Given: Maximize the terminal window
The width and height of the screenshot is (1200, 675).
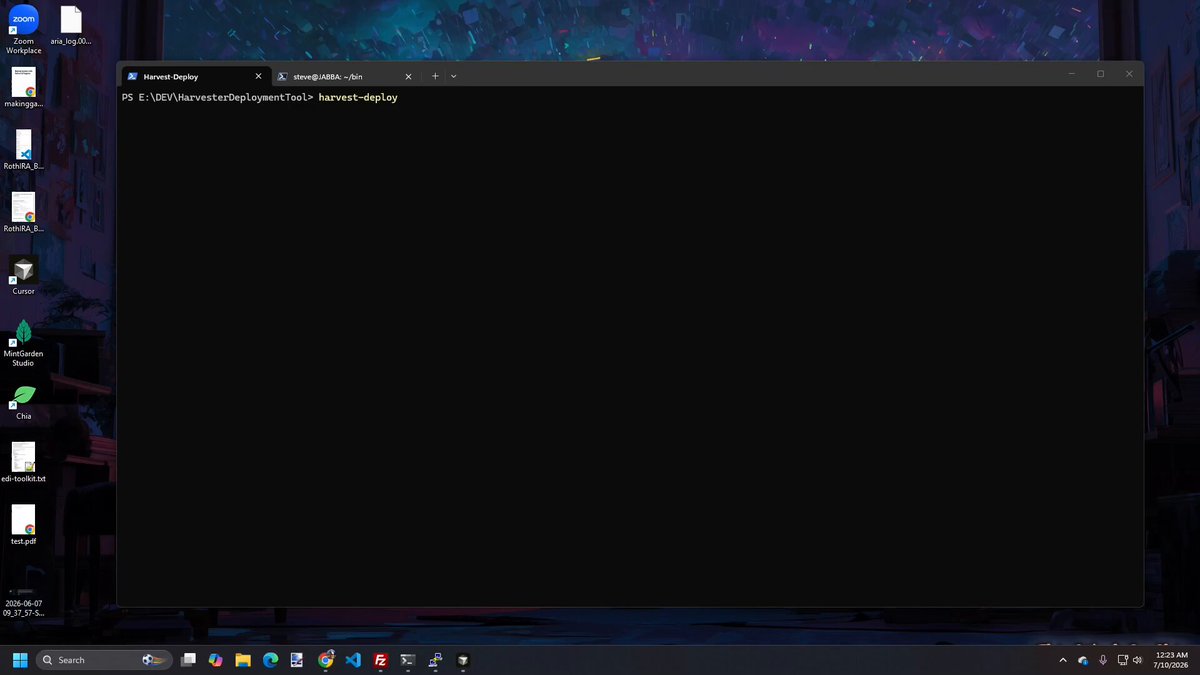Looking at the screenshot, I should click(1100, 74).
